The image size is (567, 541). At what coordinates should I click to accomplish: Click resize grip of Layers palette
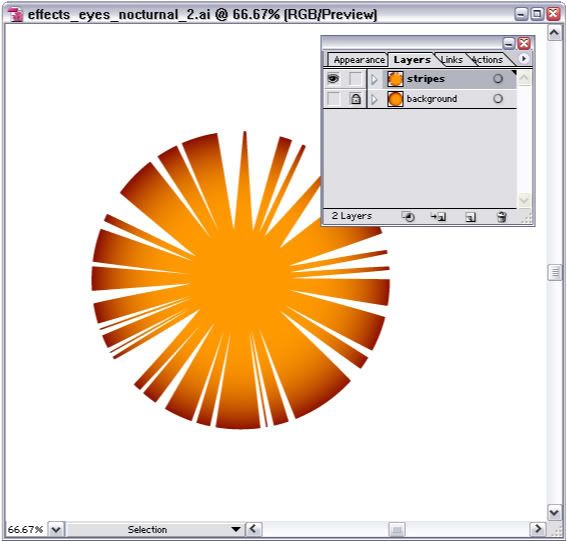tap(527, 218)
